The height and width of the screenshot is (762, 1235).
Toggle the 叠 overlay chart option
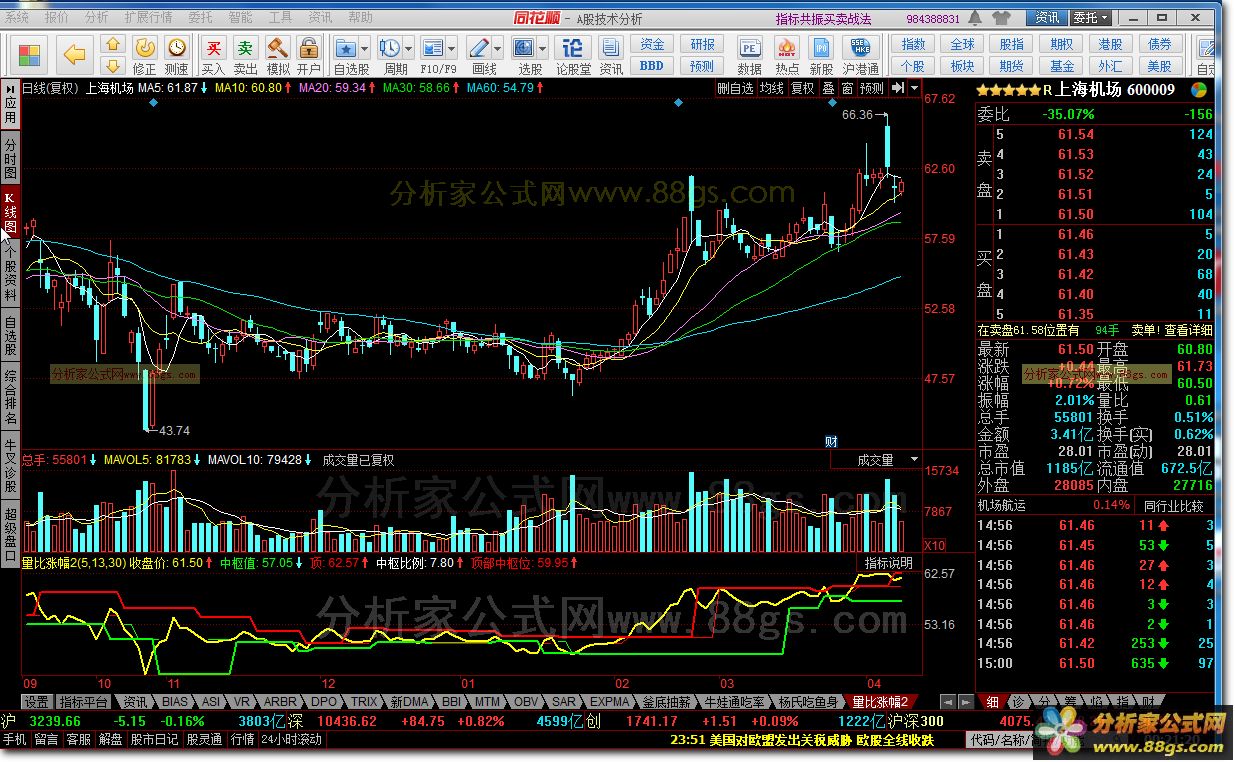point(828,89)
